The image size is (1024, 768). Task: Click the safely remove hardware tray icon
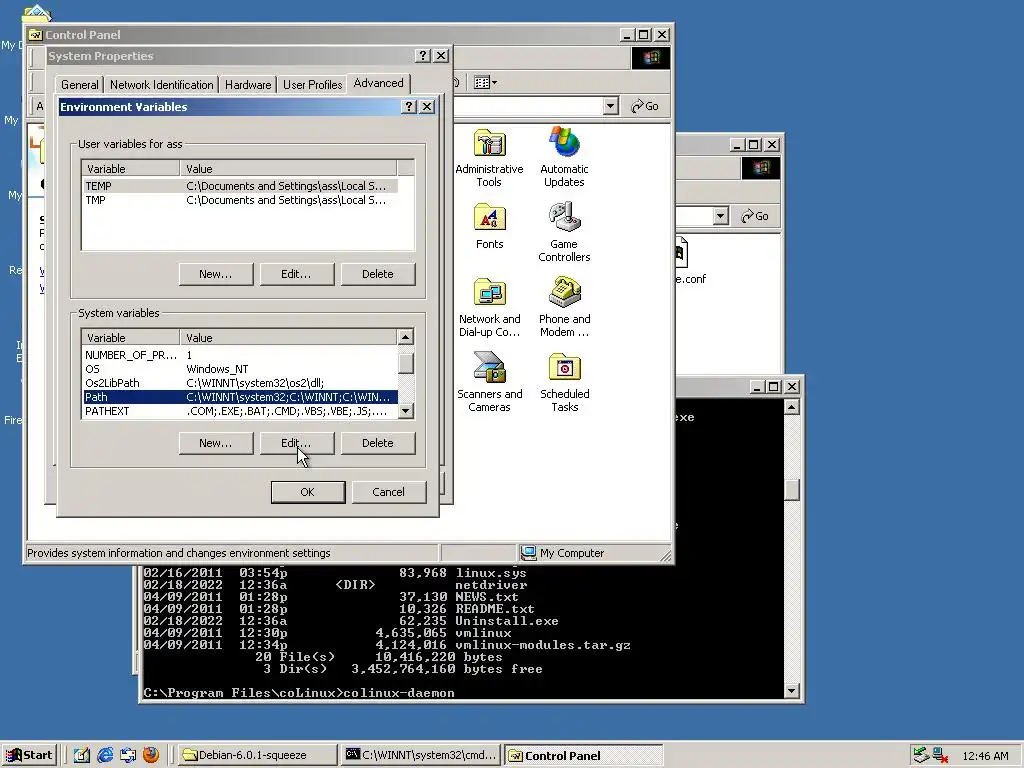921,755
